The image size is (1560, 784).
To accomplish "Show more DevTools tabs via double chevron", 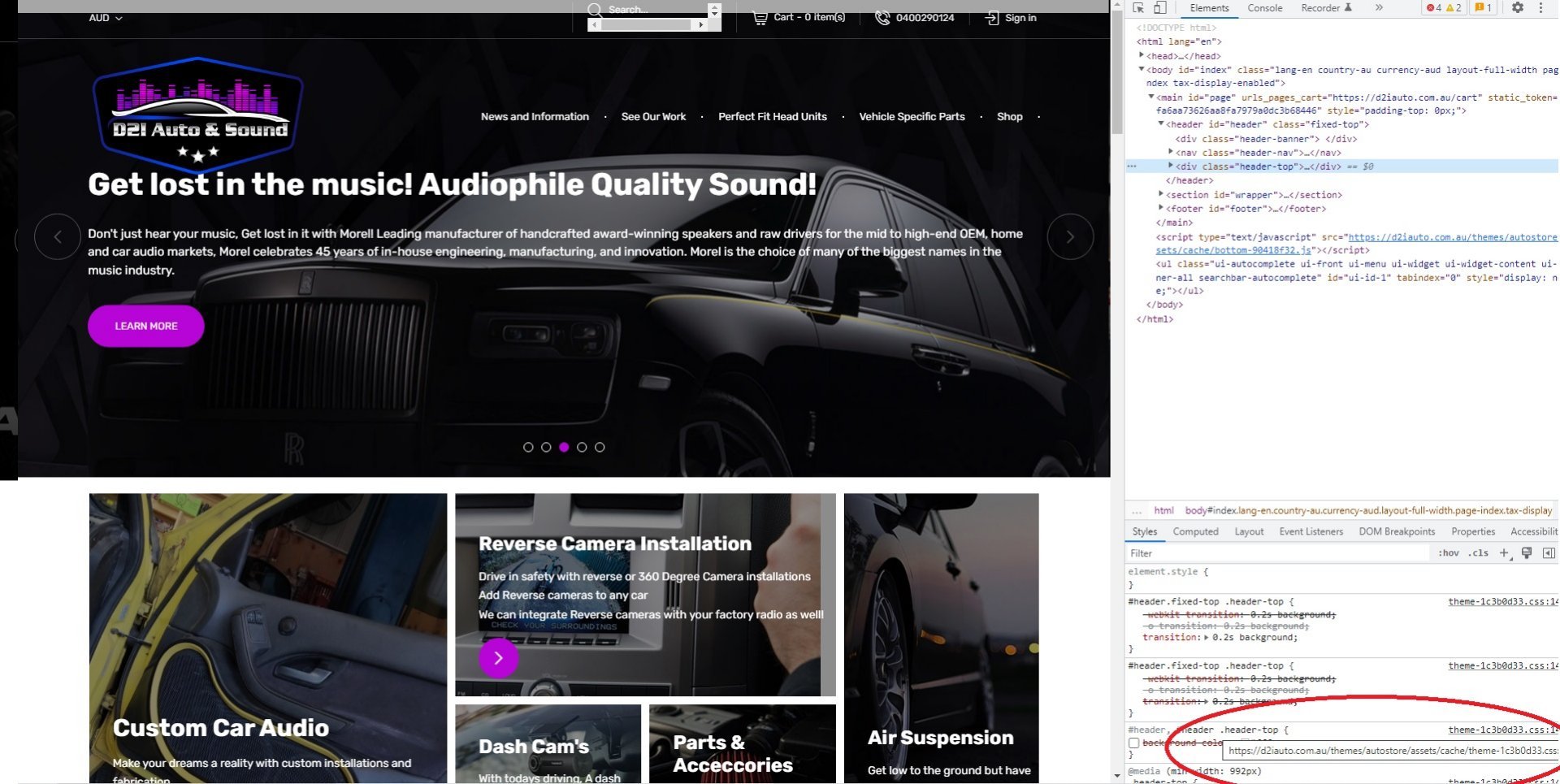I will [x=1379, y=8].
